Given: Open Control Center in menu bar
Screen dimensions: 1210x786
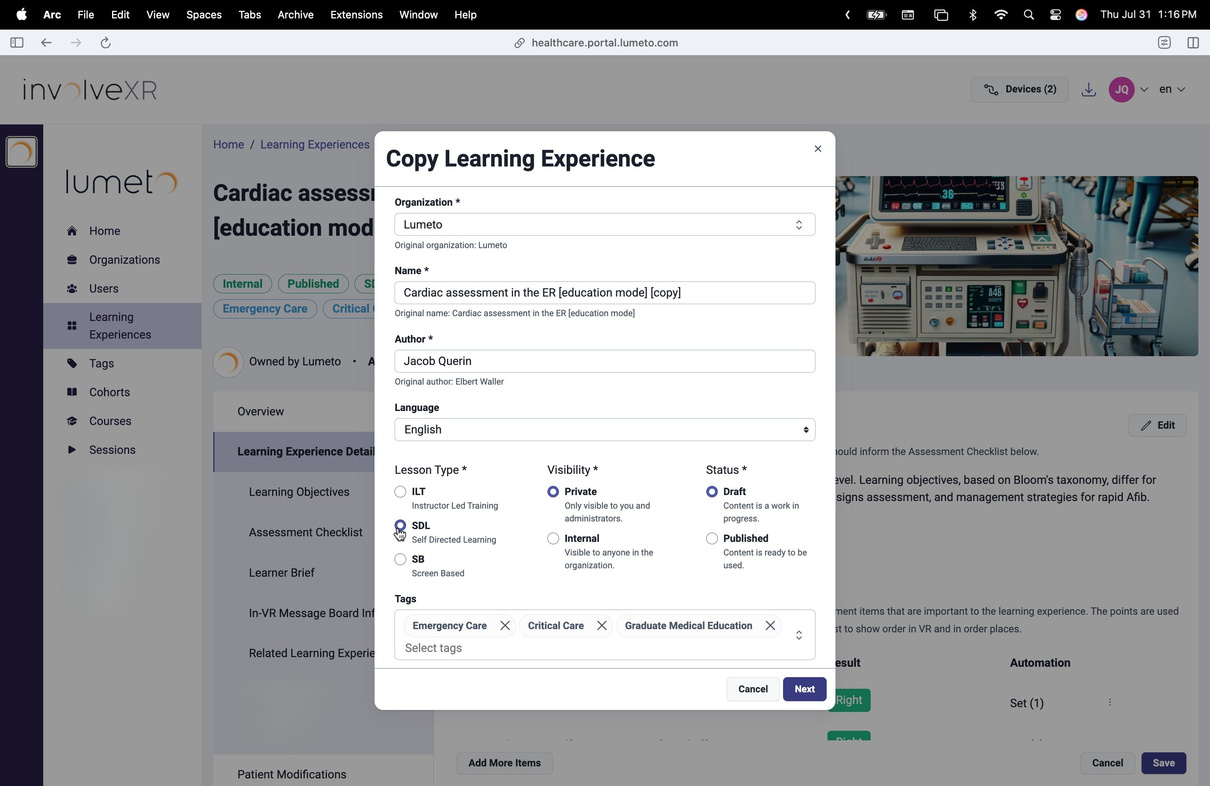Looking at the screenshot, I should click(x=1055, y=15).
